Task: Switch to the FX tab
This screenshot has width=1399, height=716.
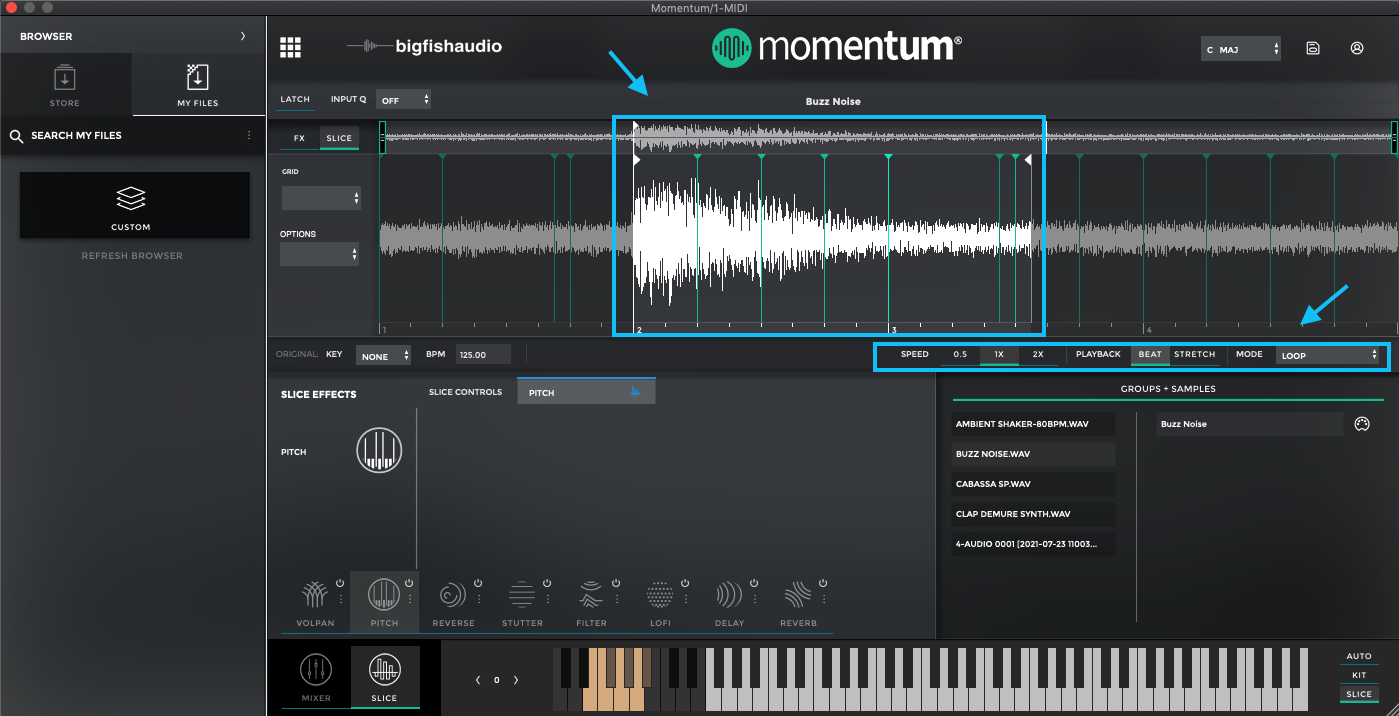Action: (298, 138)
